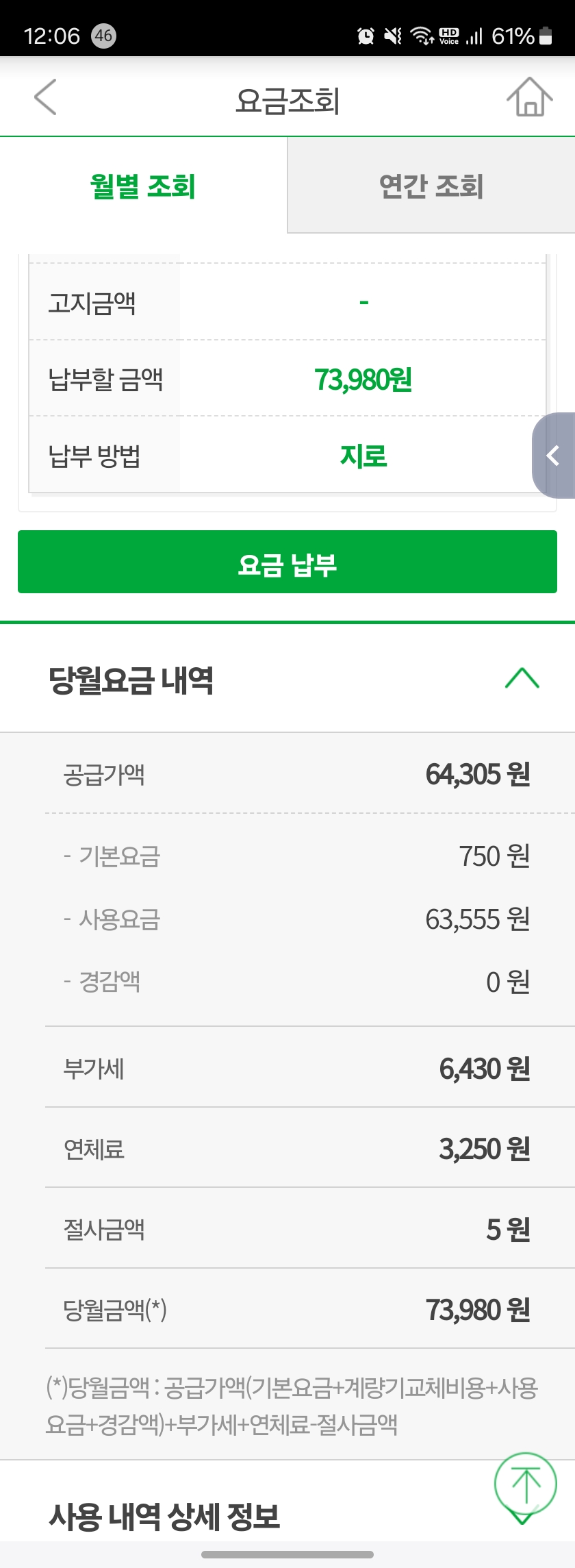Tap the HD Voice status icon

[x=449, y=36]
